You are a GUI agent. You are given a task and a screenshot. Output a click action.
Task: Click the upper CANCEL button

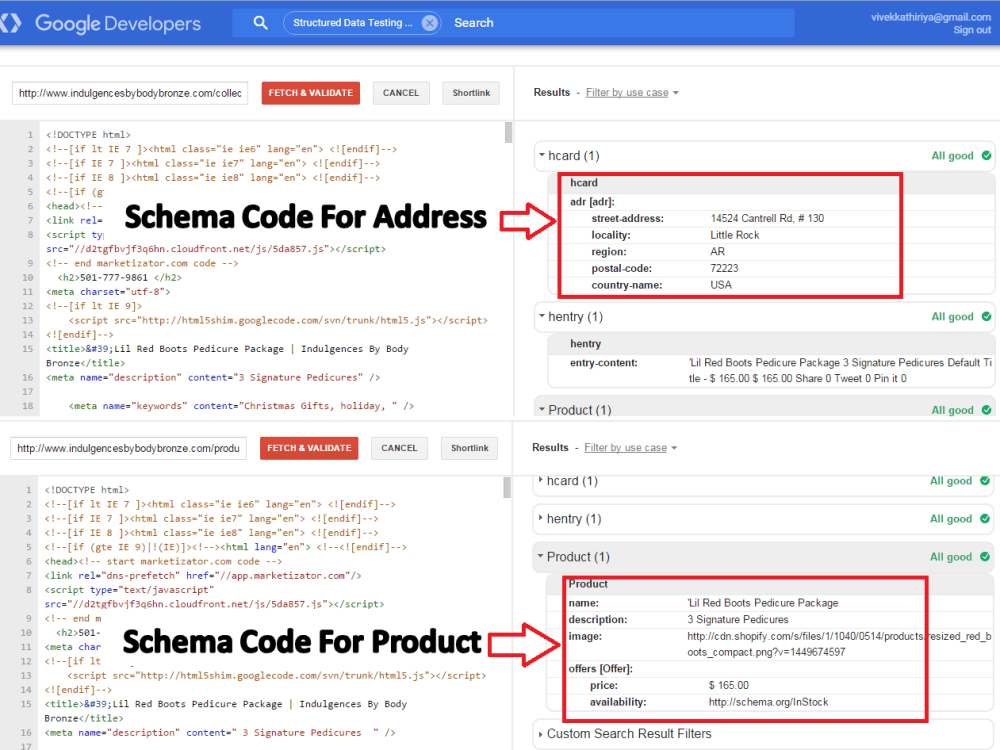point(401,93)
